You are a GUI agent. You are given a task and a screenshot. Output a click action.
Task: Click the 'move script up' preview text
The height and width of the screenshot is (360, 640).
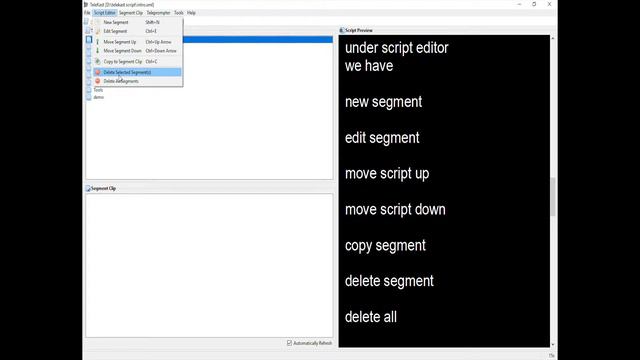[387, 174]
